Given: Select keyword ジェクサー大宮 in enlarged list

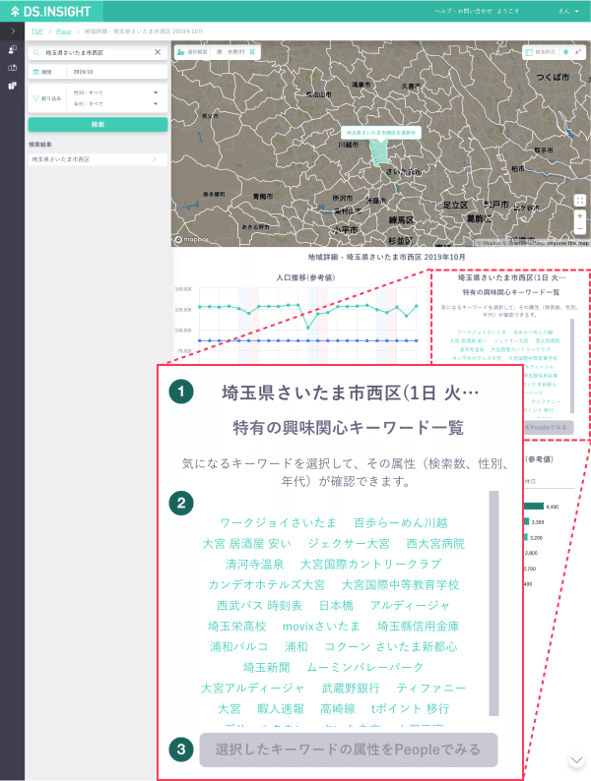Looking at the screenshot, I should click(349, 543).
